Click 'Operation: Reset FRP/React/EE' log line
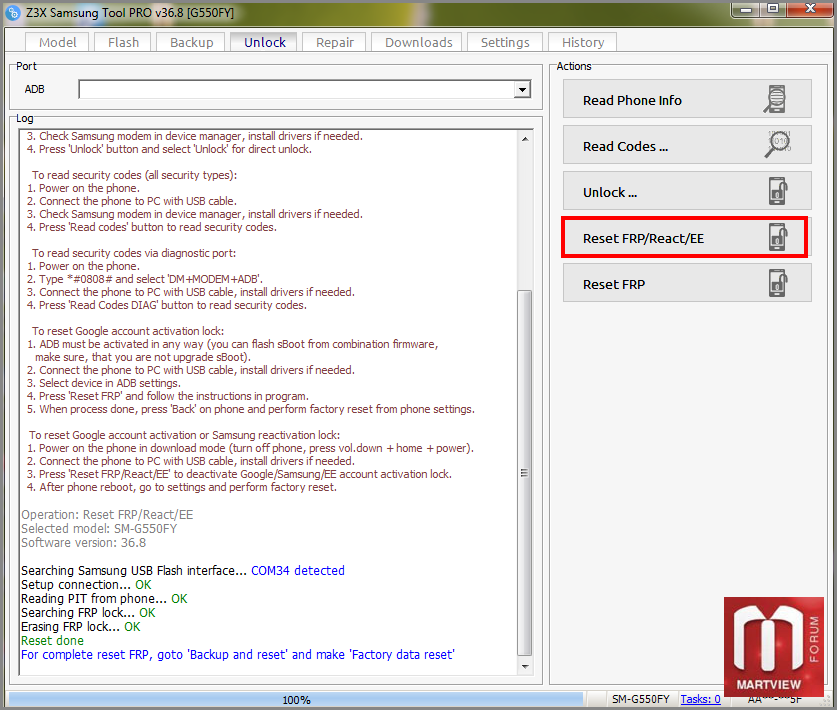 pos(107,515)
